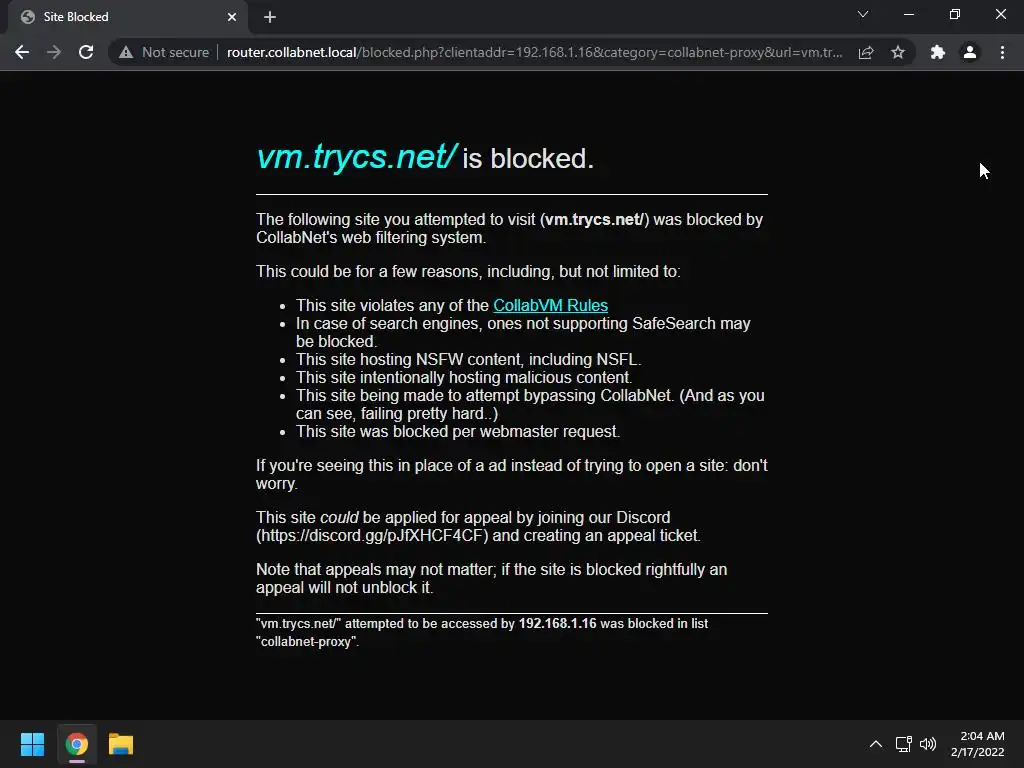Image resolution: width=1024 pixels, height=768 pixels.
Task: Click Chrome icon in the taskbar
Action: tap(76, 744)
